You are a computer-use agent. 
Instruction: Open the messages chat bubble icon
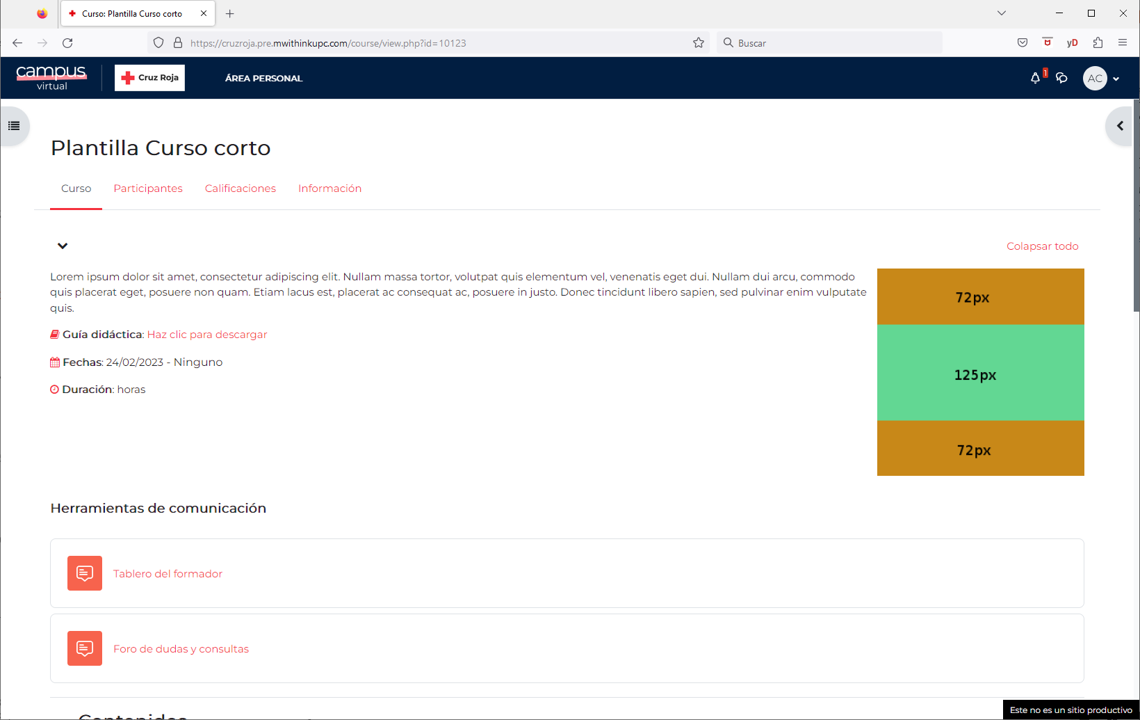pyautogui.click(x=1062, y=78)
